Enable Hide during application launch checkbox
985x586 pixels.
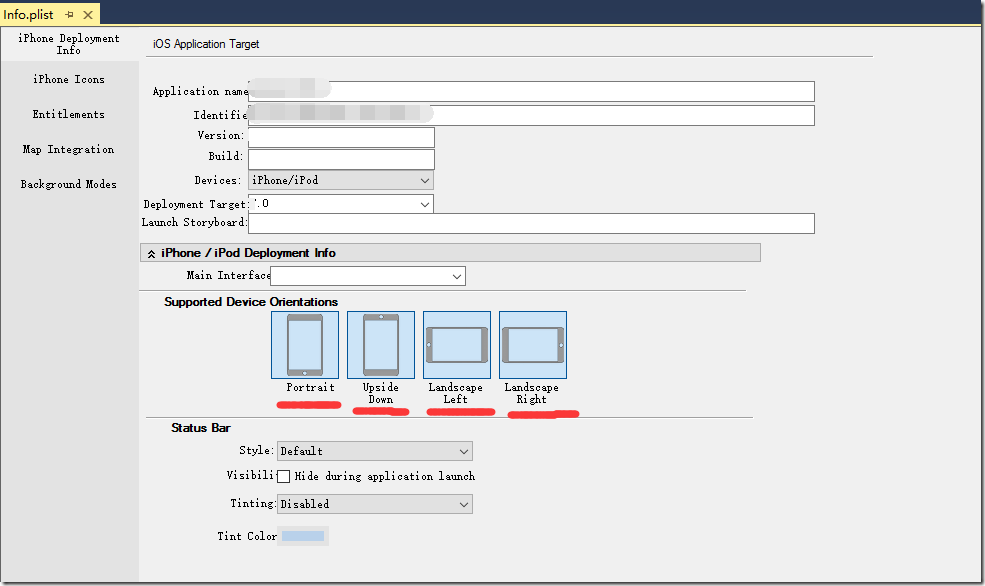coord(284,477)
